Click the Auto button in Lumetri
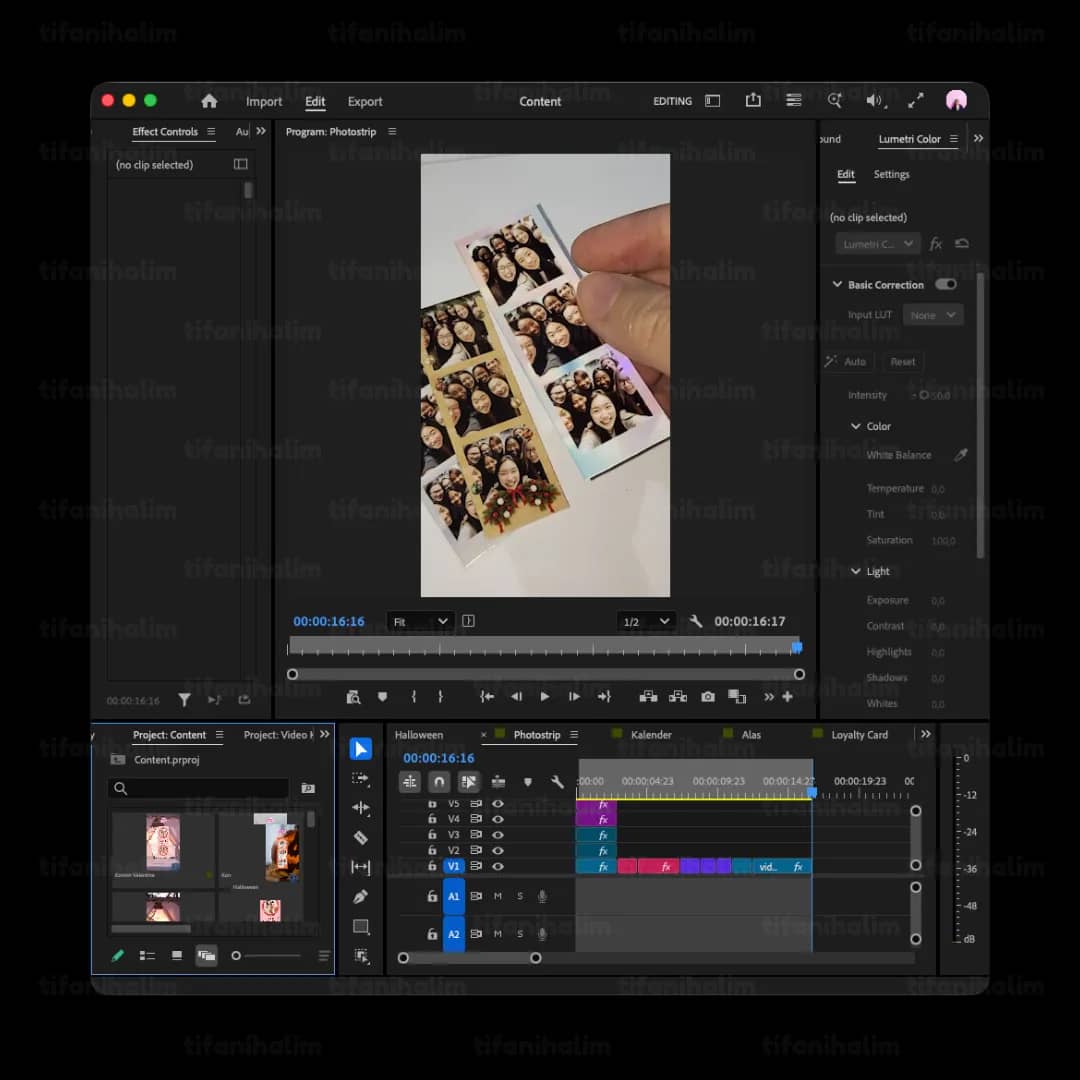This screenshot has height=1080, width=1080. point(849,362)
